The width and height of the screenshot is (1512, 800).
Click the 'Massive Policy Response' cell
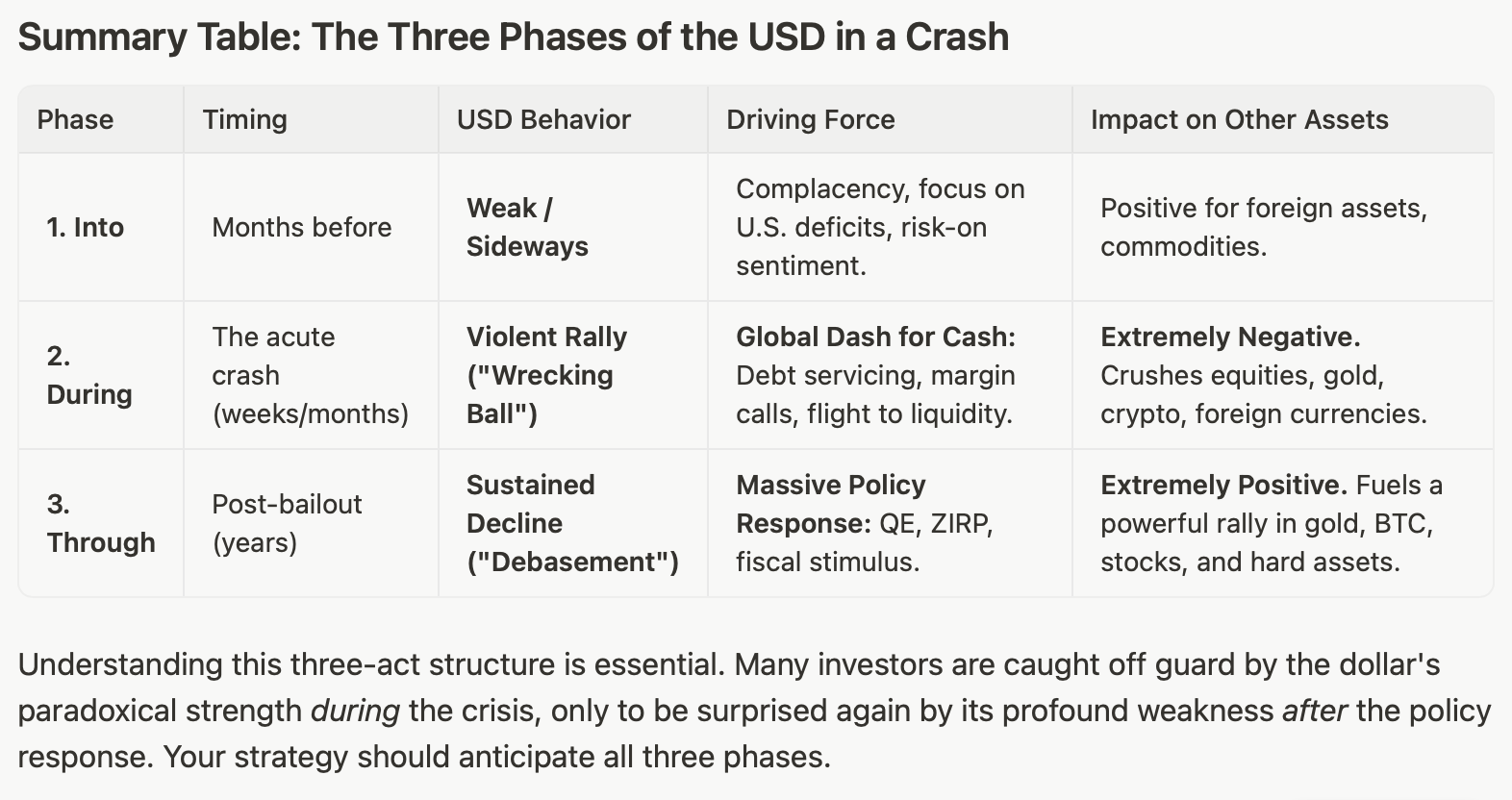[x=864, y=523]
